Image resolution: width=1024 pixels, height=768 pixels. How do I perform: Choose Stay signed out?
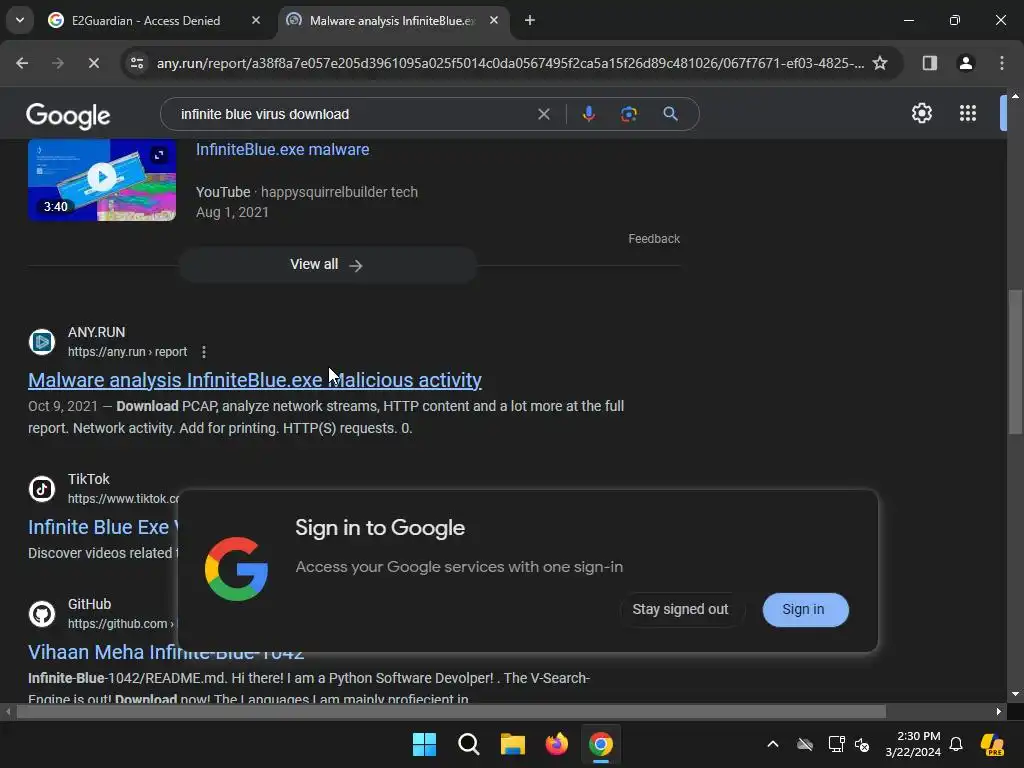point(680,609)
